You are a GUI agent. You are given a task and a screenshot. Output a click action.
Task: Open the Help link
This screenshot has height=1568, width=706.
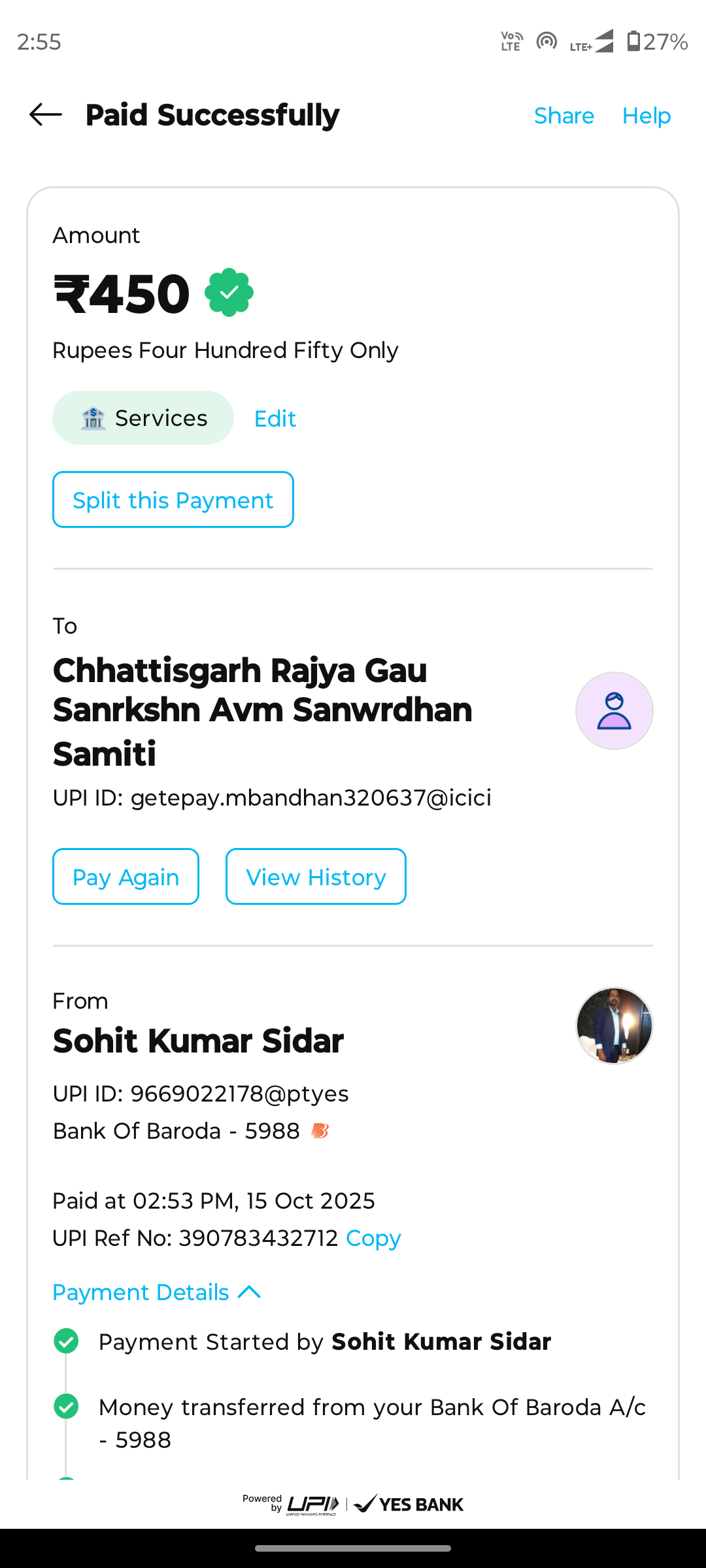646,116
